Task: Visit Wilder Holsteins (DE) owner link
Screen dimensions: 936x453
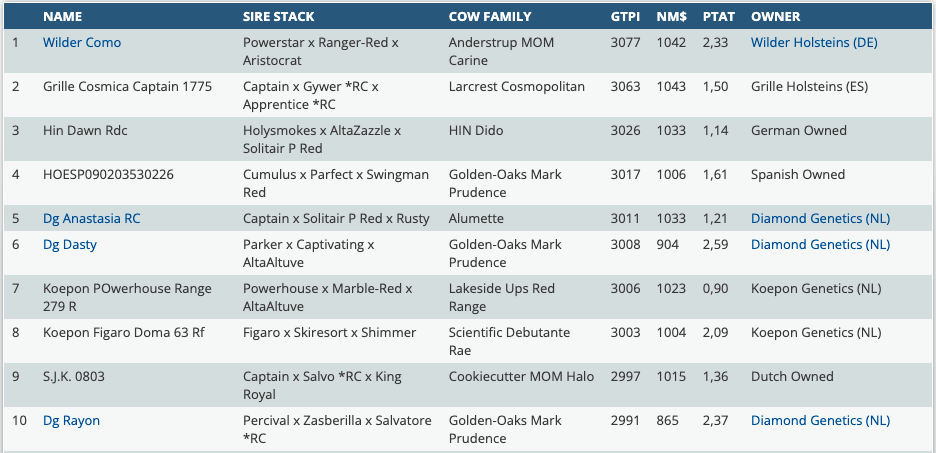Action: tap(814, 43)
